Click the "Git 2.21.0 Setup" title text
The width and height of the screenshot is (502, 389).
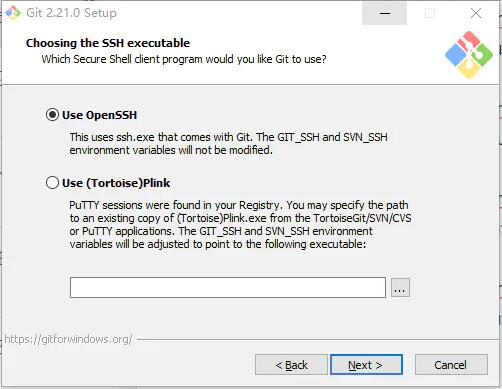click(71, 13)
